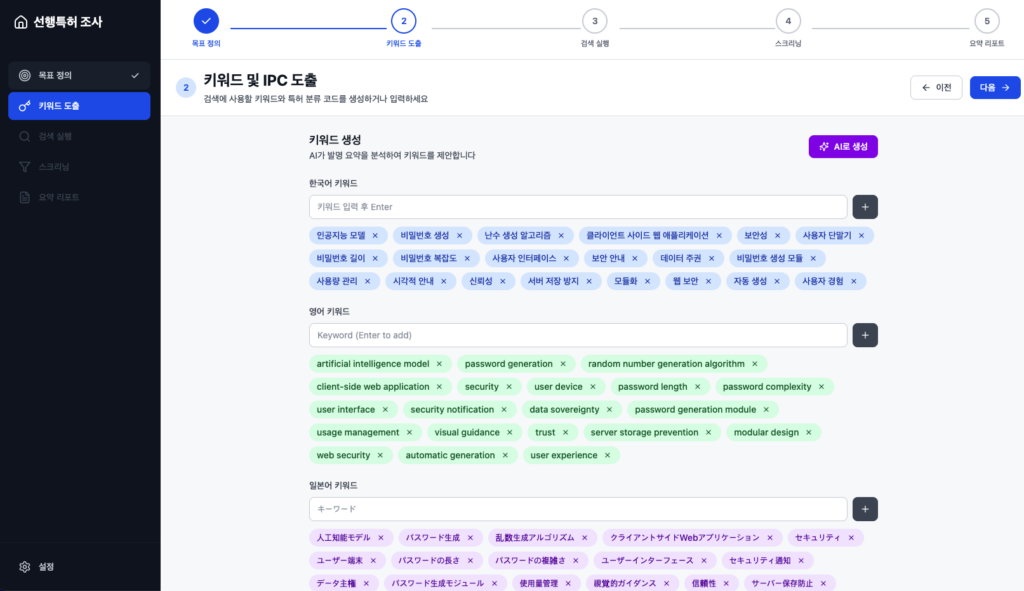Remove the 'セキュリティ' Japanese keyword tag
The image size is (1024, 591).
coord(853,538)
